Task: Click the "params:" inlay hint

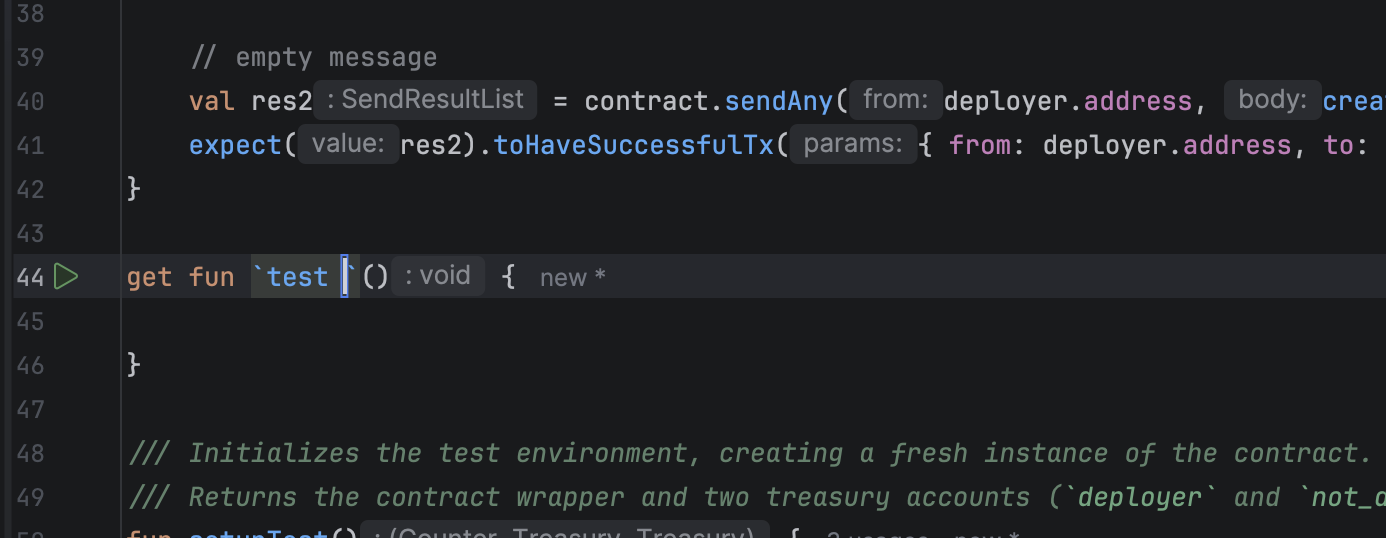Action: (853, 145)
